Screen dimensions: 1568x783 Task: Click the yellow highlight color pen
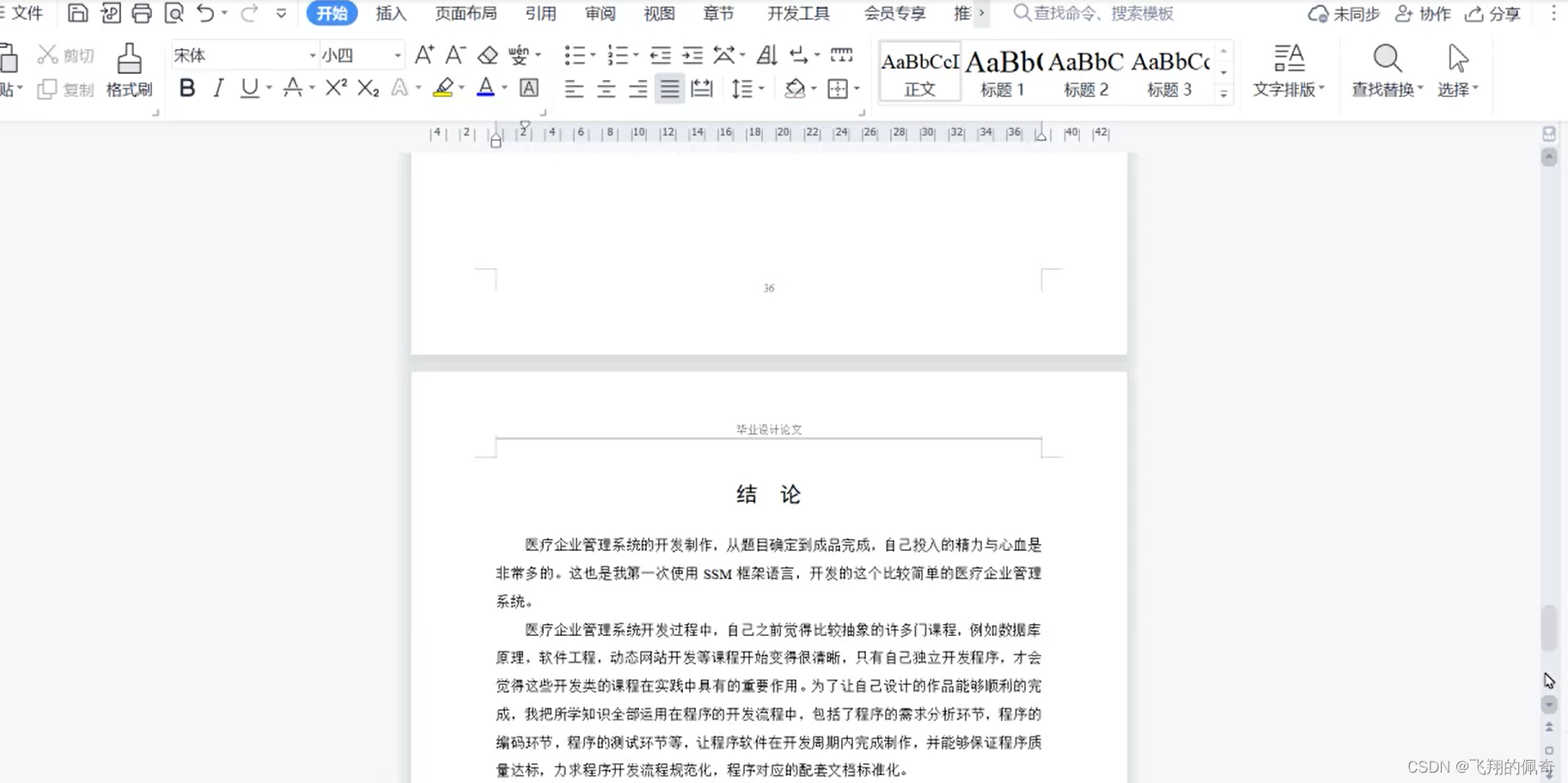pyautogui.click(x=443, y=88)
